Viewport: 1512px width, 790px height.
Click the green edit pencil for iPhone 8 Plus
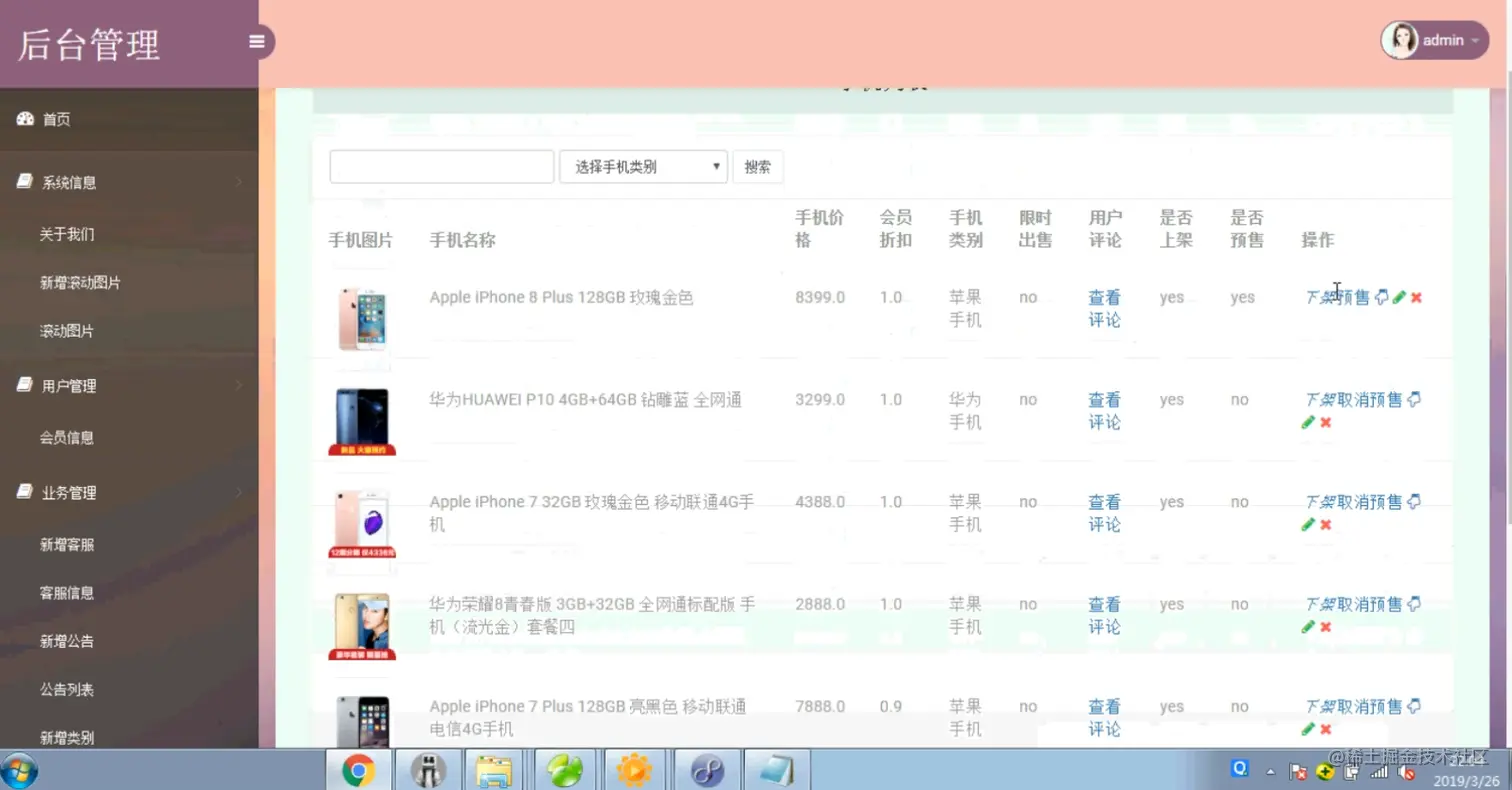(1399, 297)
